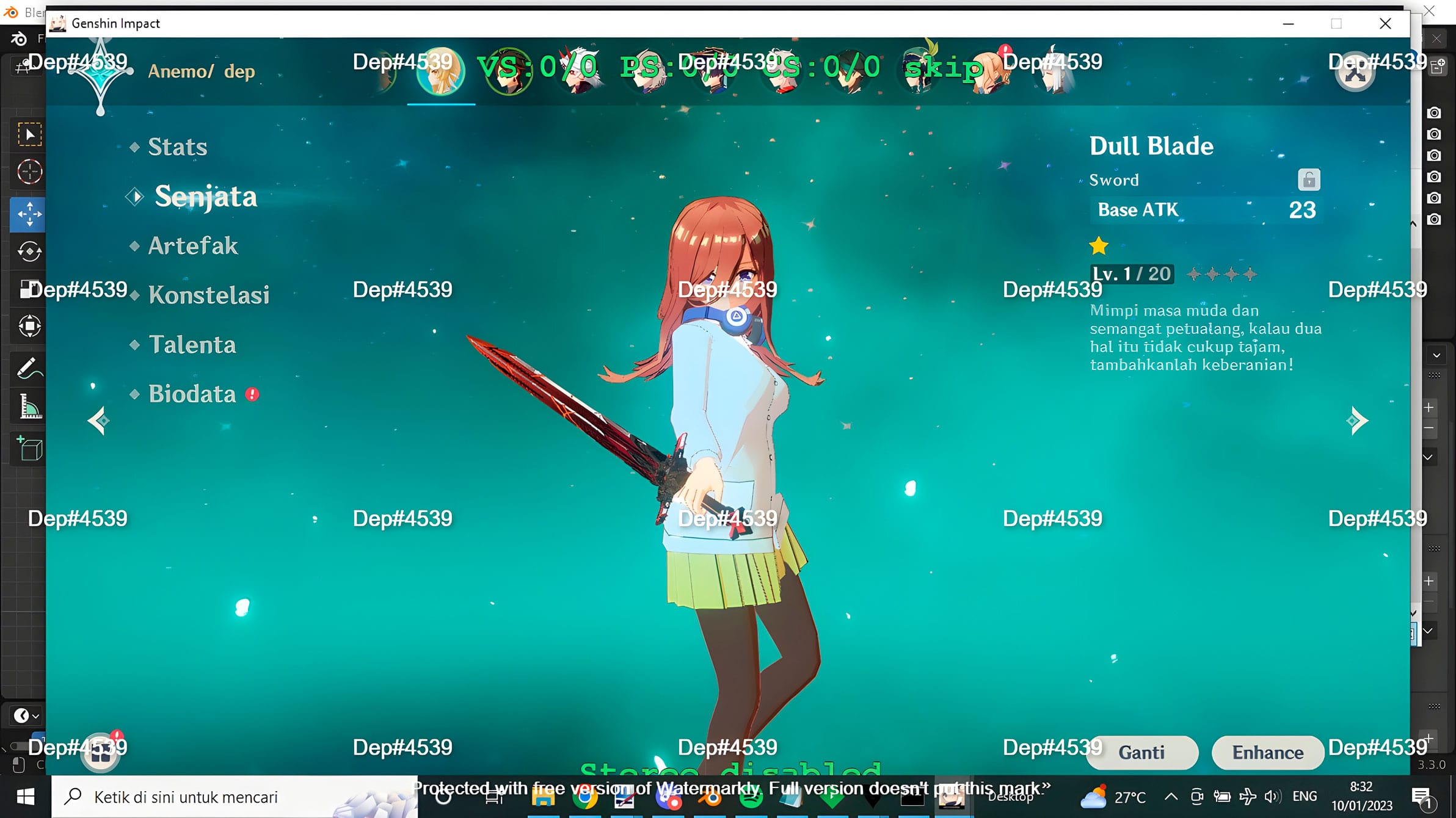Go to next character with right arrow
Viewport: 1456px width, 818px height.
pos(1357,421)
